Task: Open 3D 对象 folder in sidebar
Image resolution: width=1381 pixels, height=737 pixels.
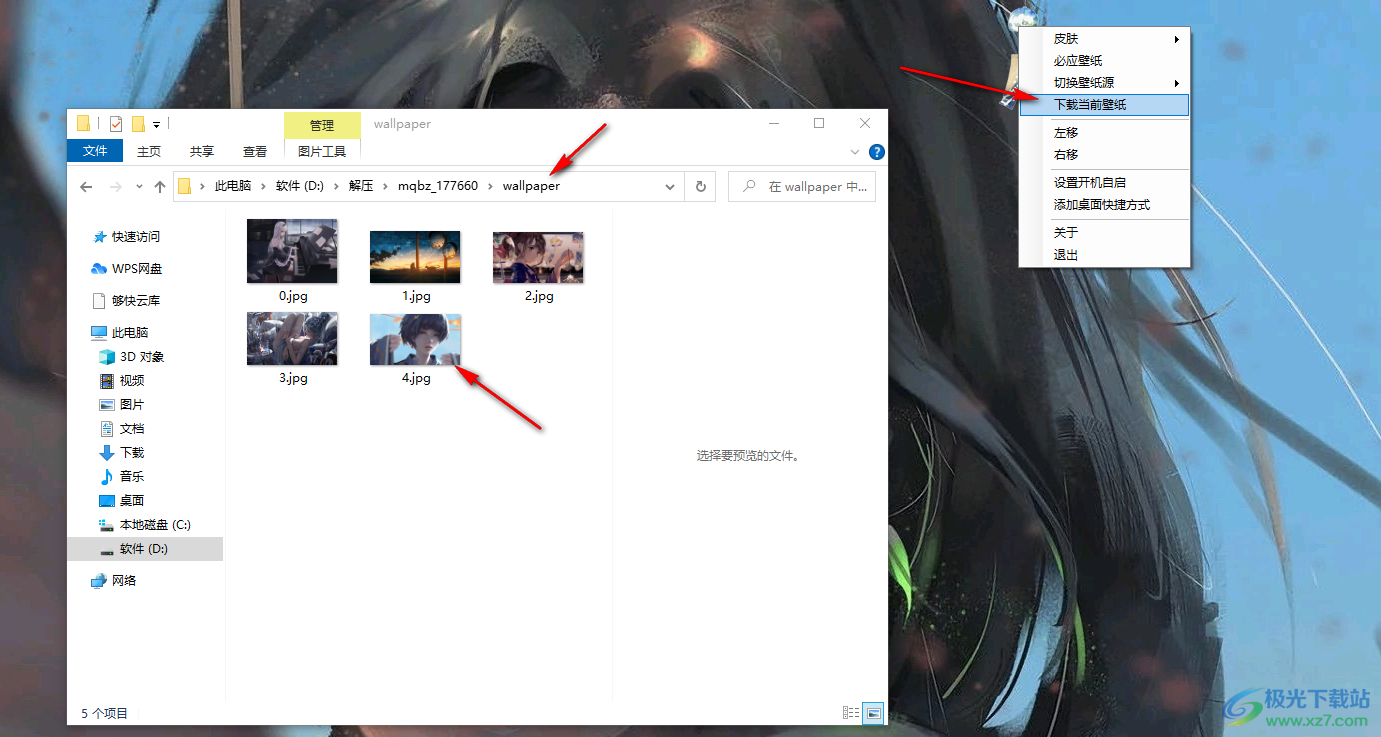Action: [x=141, y=357]
